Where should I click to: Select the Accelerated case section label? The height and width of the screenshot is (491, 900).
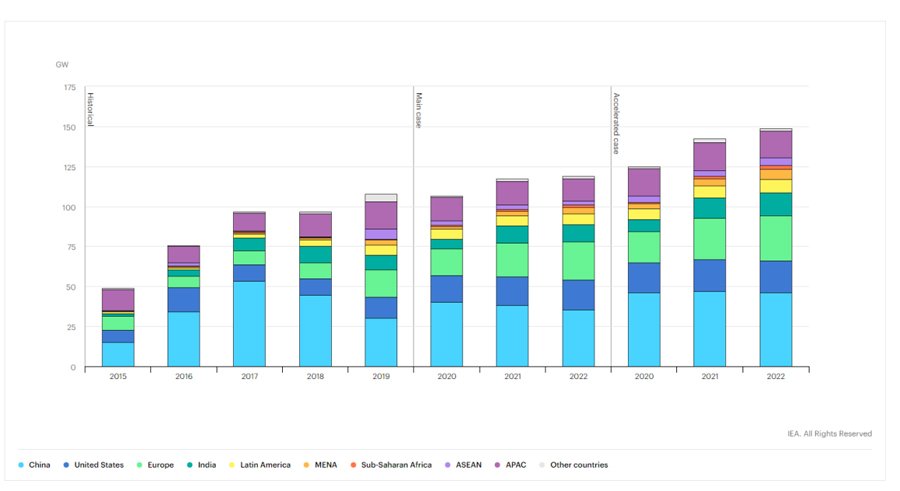tap(616, 123)
